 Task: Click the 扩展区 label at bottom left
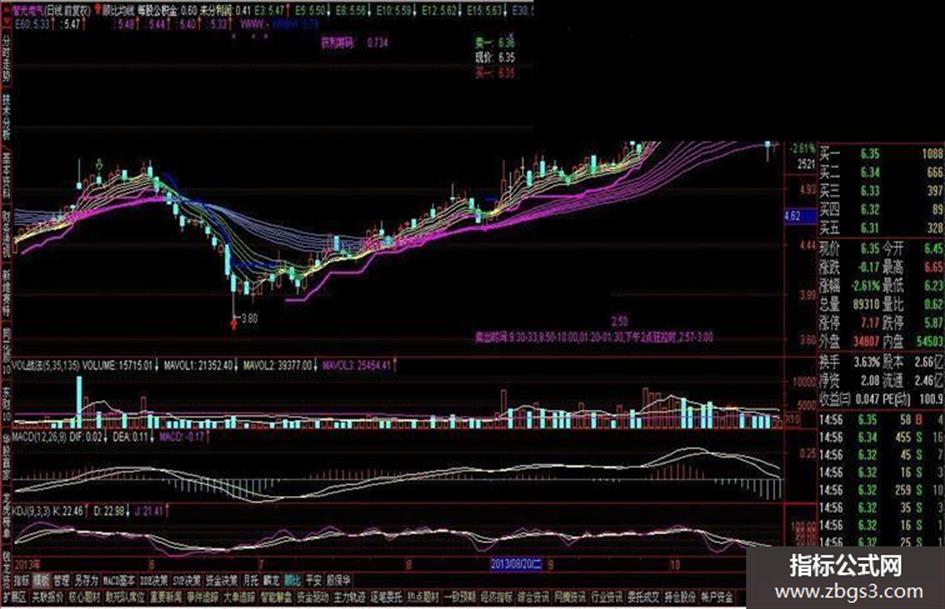click(15, 598)
